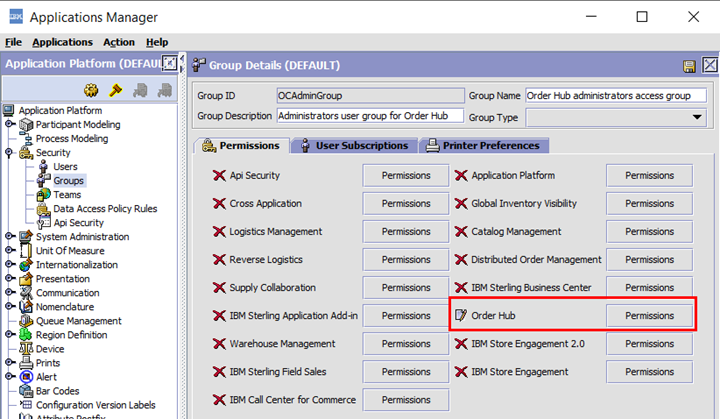Collapse the Security tree node
This screenshot has width=720, height=419.
9,153
